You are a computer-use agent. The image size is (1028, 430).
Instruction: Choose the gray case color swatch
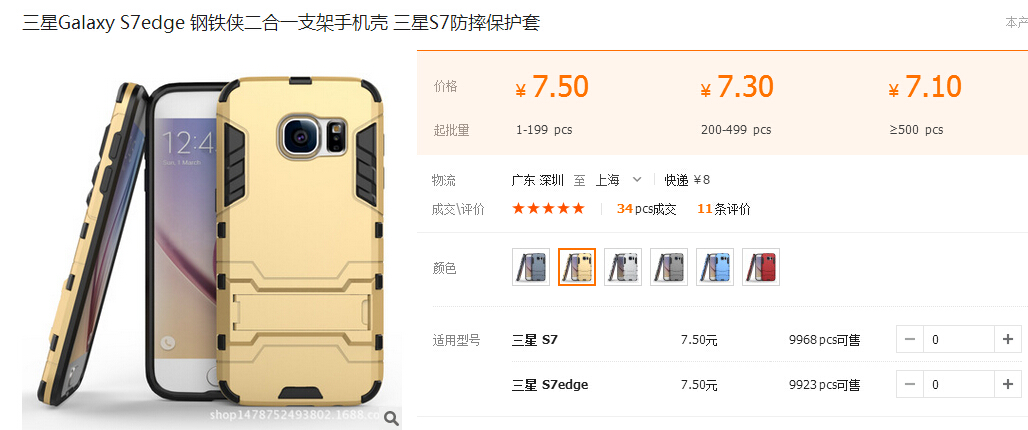(x=669, y=267)
